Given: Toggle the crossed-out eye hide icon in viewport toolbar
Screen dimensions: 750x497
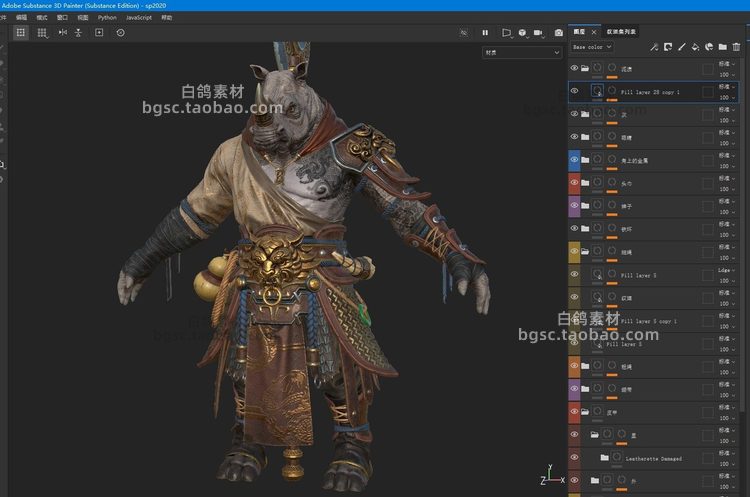Looking at the screenshot, I should [x=463, y=33].
